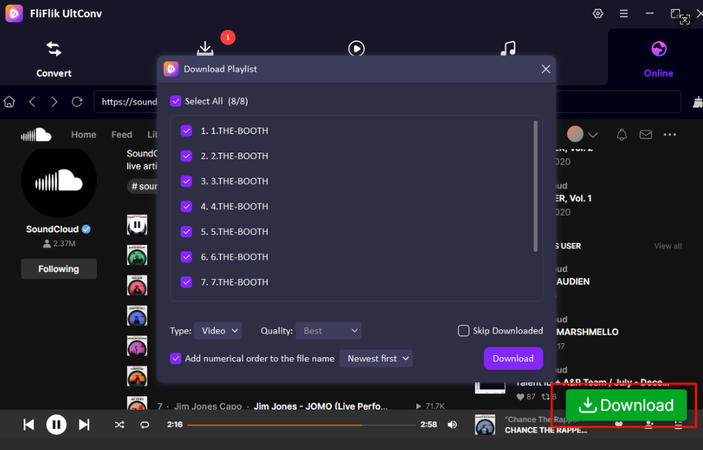Viewport: 703px width, 450px height.
Task: Open the AUDIEN user link
Action: pos(573,281)
